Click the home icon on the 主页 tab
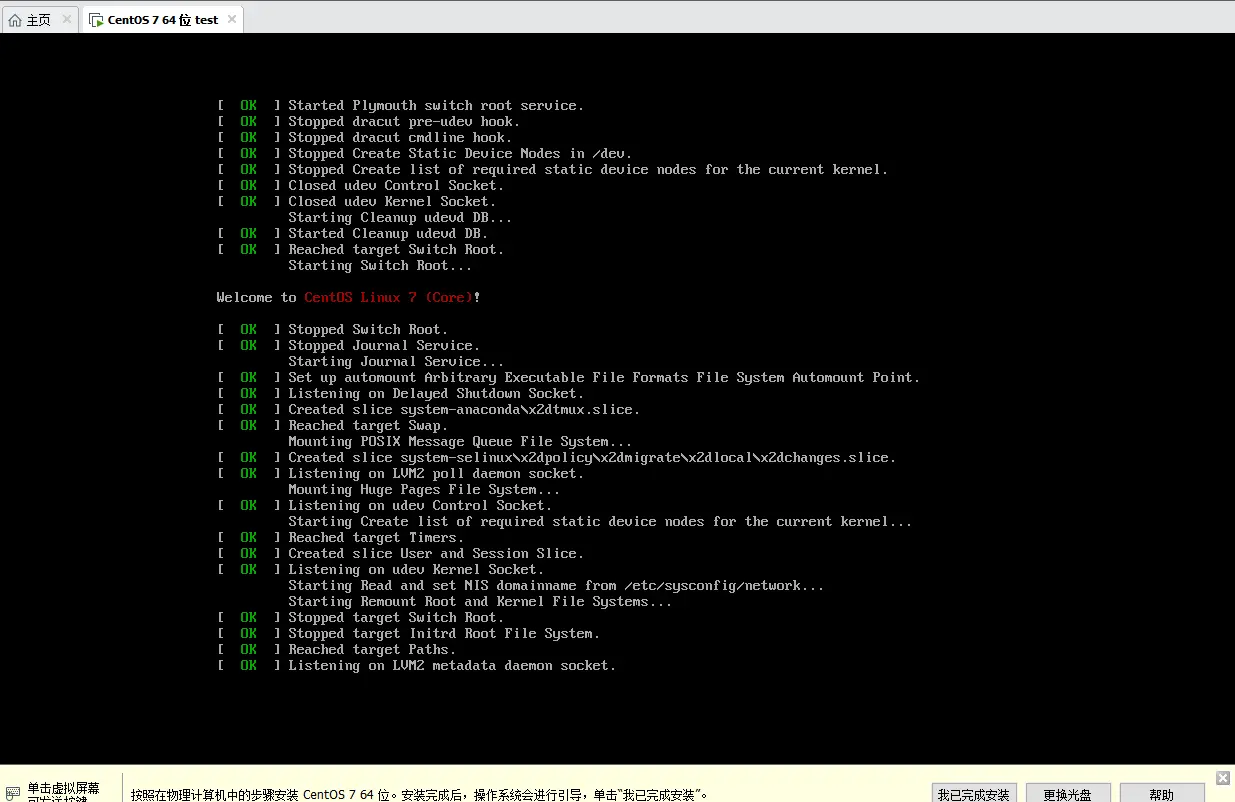 [x=15, y=20]
